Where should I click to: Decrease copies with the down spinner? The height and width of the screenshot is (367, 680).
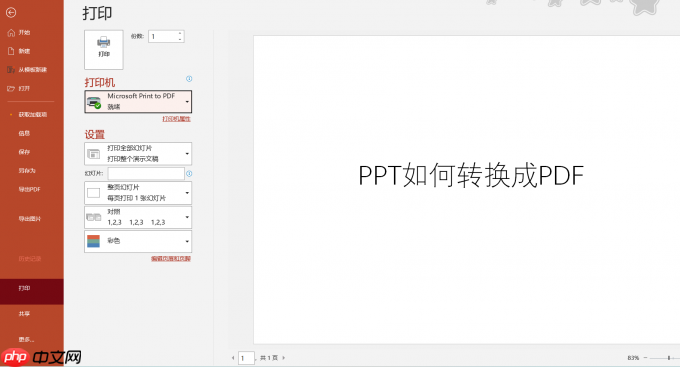click(180, 39)
